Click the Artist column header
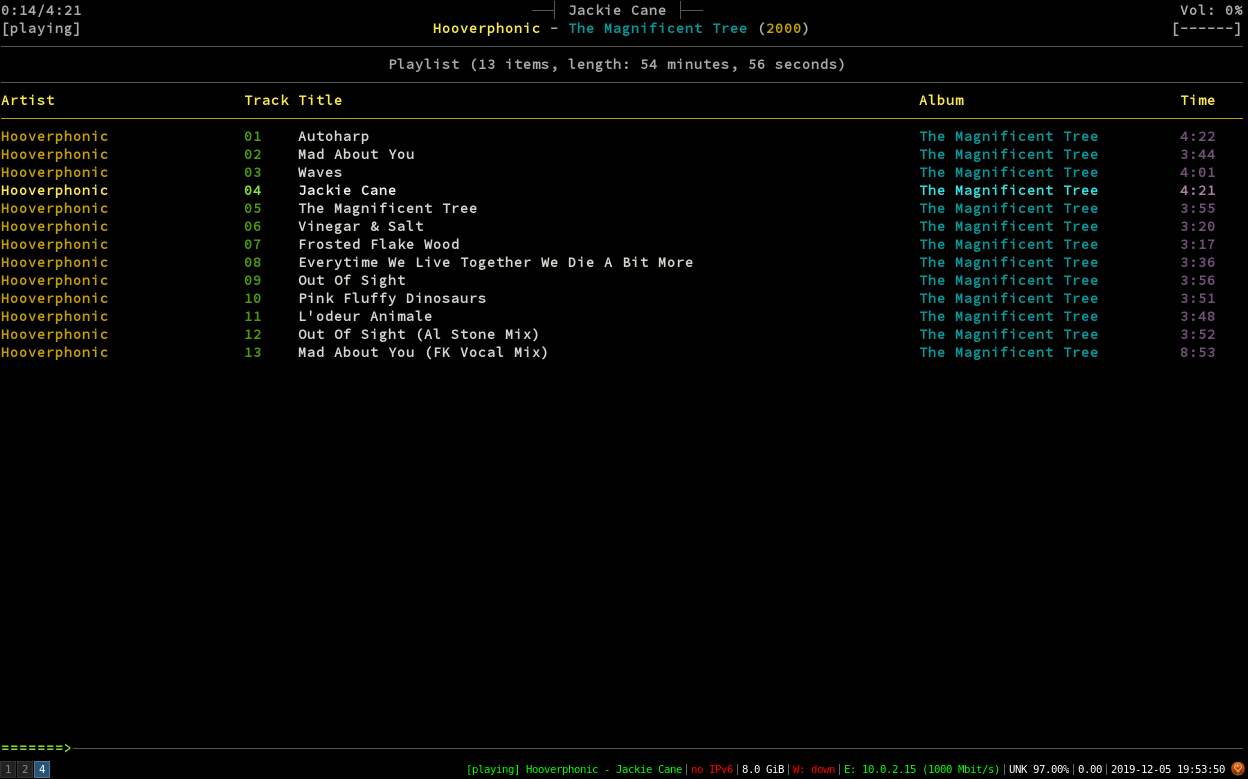 28,100
